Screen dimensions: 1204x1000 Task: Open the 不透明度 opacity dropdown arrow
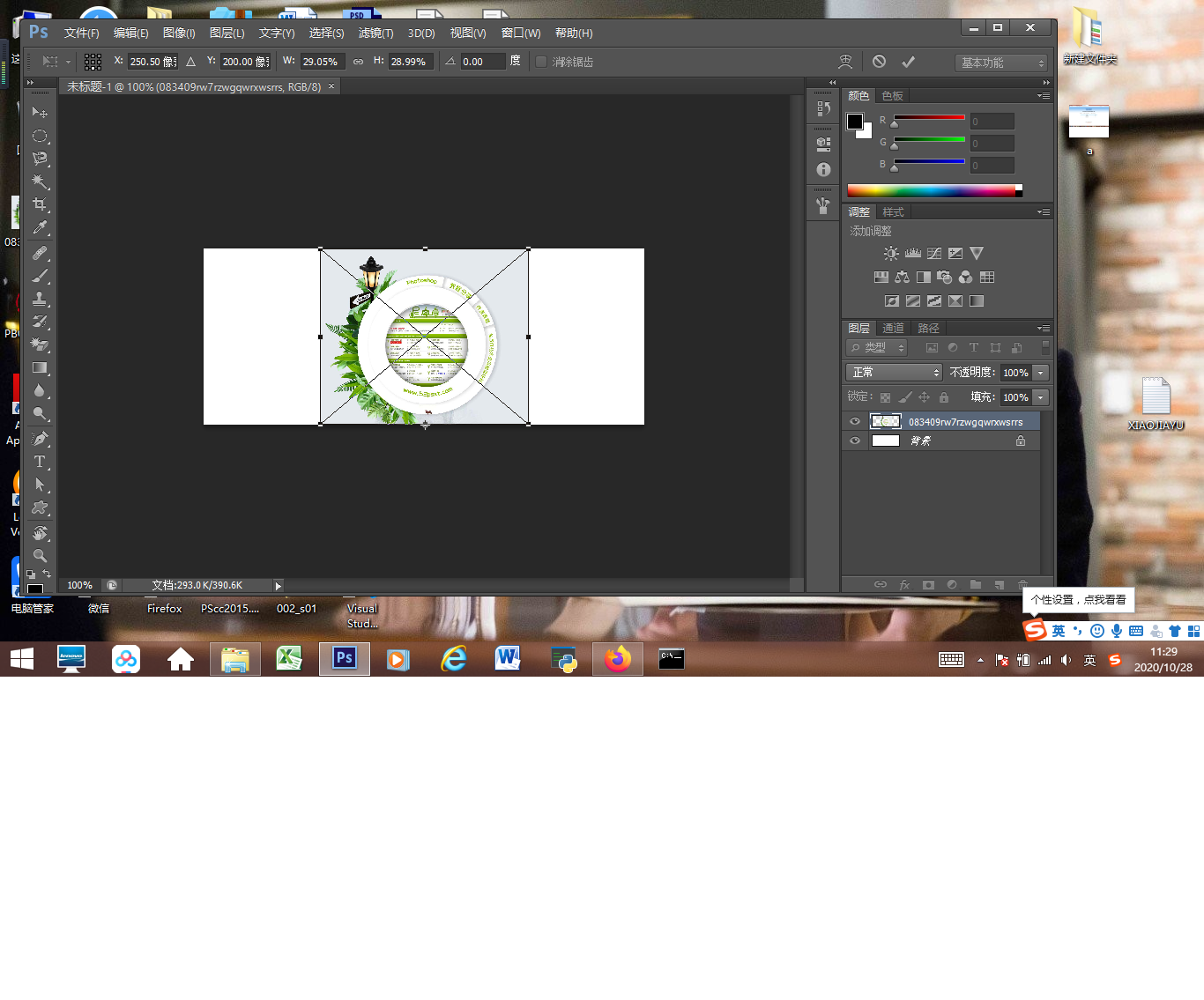coord(1041,373)
